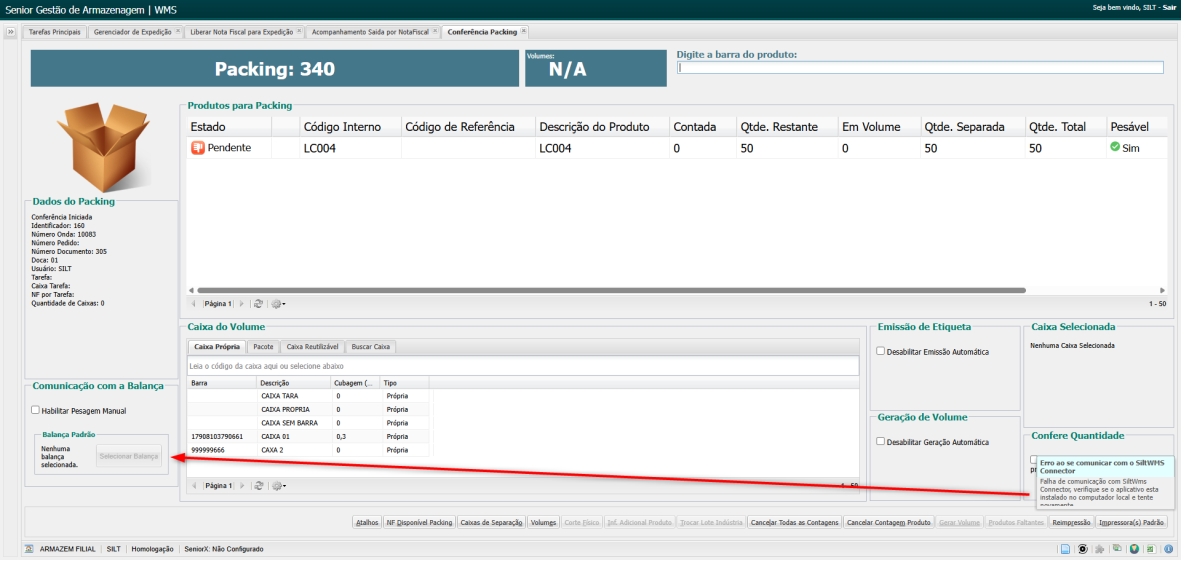Click the Volumes button

click(x=544, y=523)
